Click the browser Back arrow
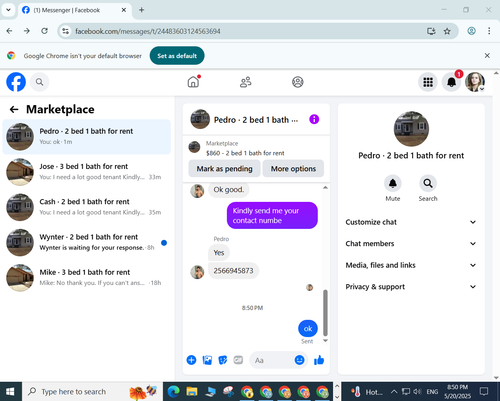Screen dimensions: 500x401 tap(9, 31)
